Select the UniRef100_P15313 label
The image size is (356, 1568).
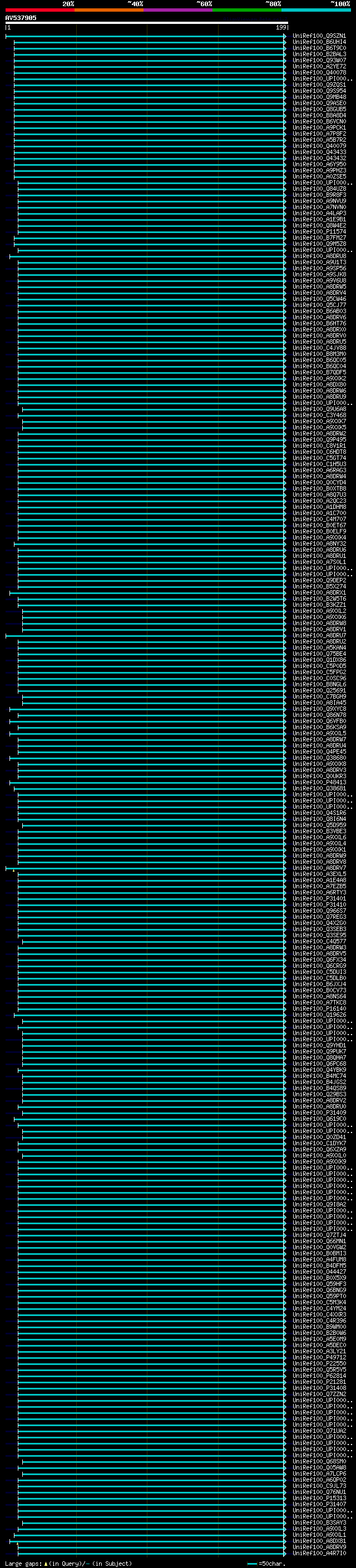pyautogui.click(x=319, y=1498)
